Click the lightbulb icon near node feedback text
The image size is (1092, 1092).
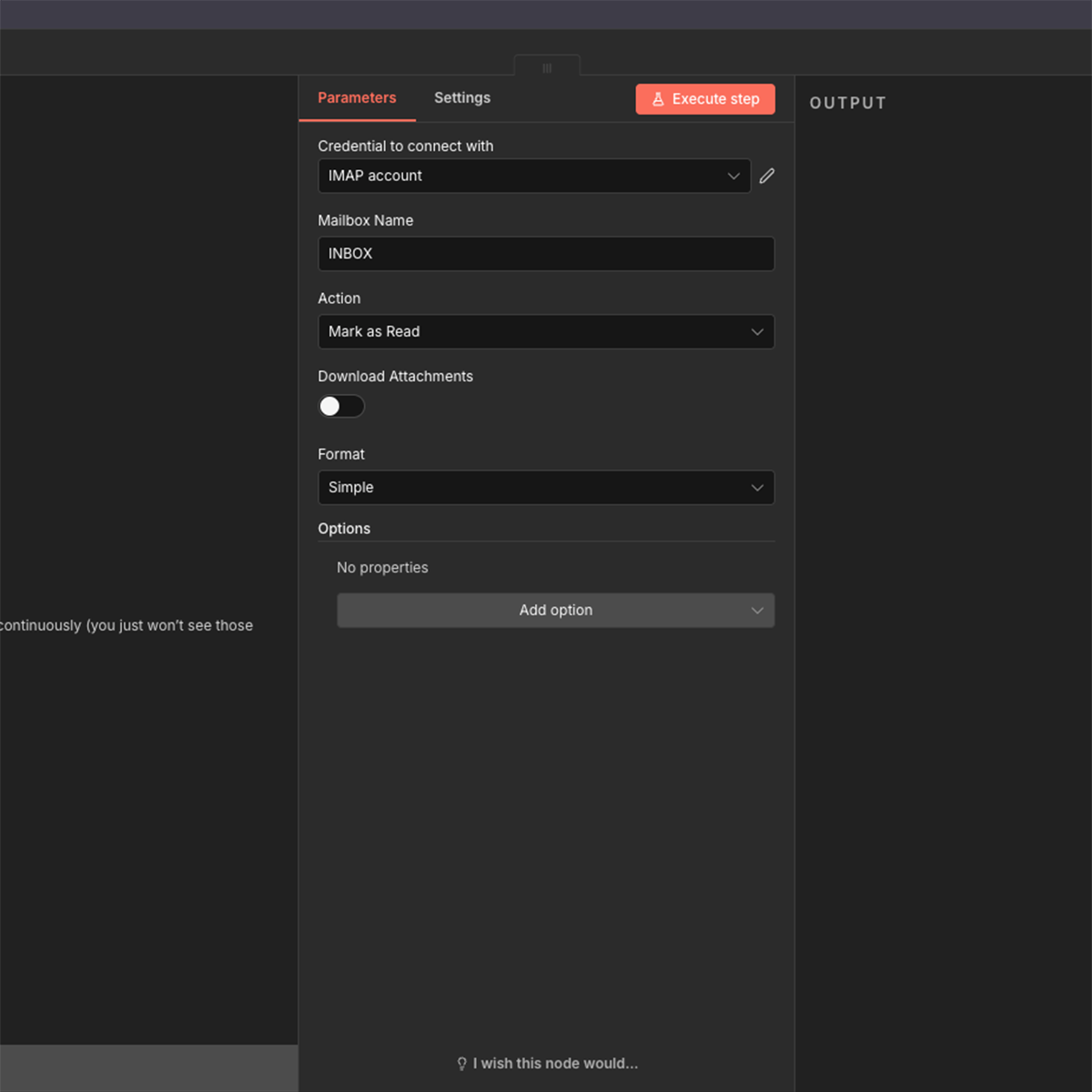[x=460, y=1063]
